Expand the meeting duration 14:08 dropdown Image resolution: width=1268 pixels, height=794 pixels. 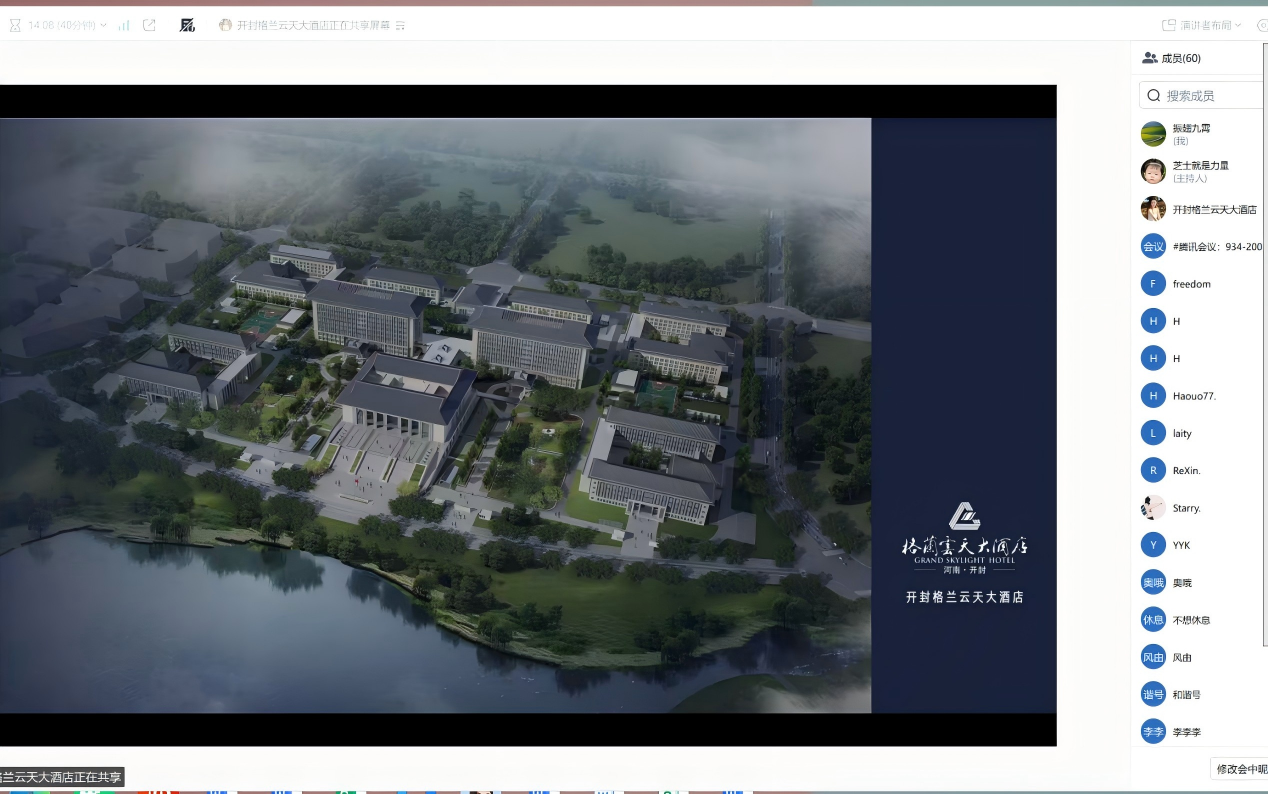click(103, 25)
